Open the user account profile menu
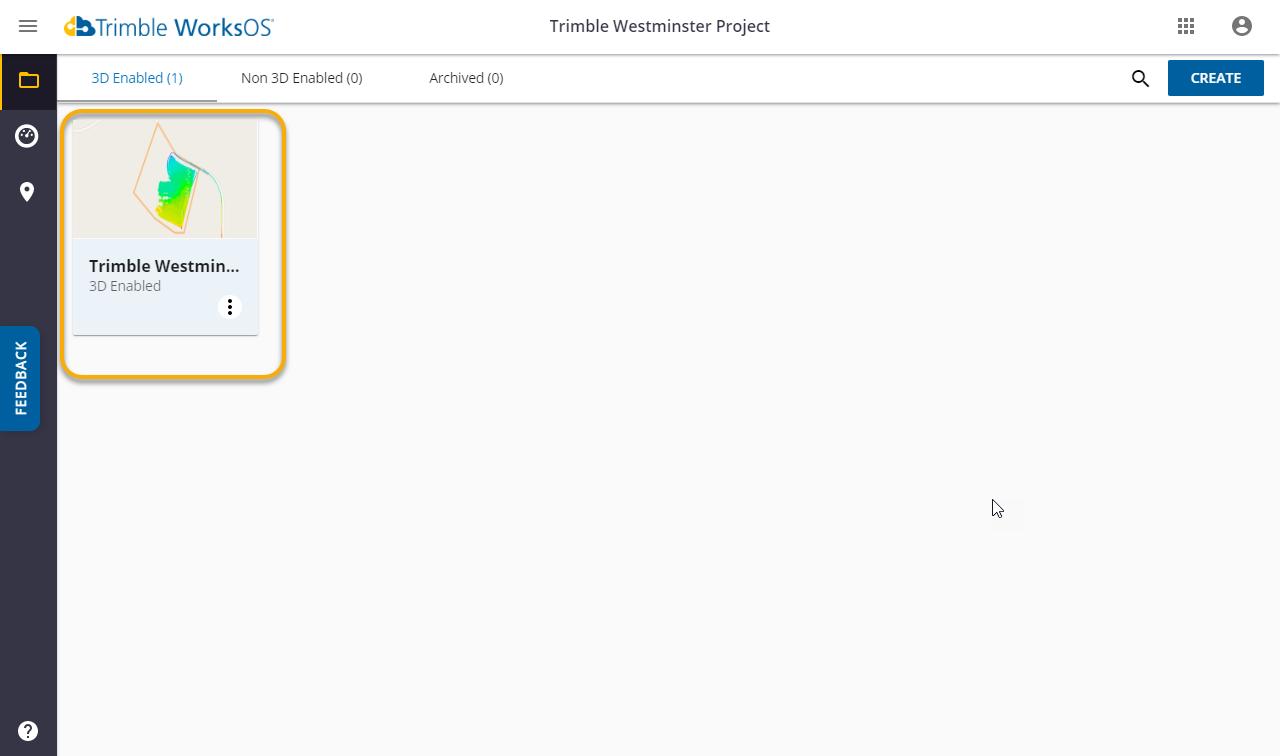Viewport: 1280px width, 756px height. [x=1242, y=27]
